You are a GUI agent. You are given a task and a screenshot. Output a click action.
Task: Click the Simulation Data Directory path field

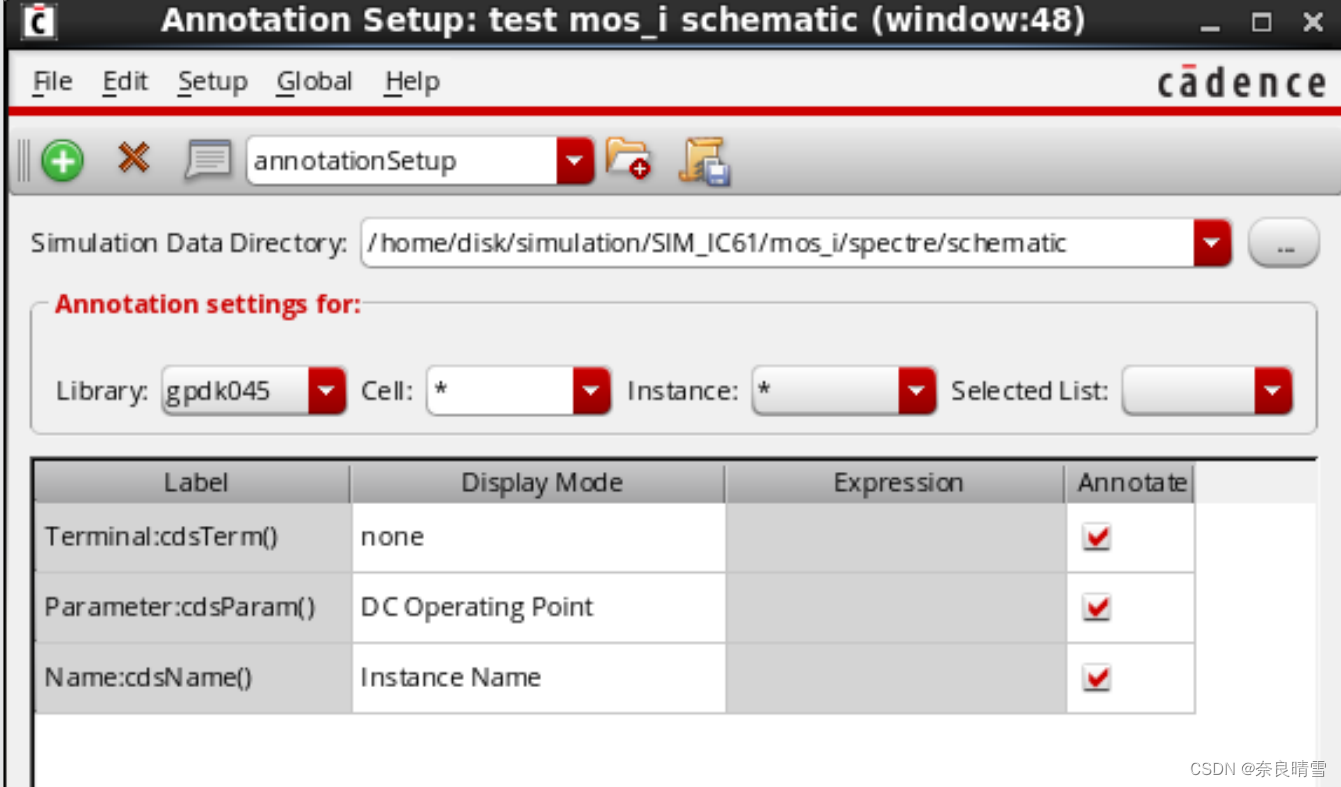[778, 243]
